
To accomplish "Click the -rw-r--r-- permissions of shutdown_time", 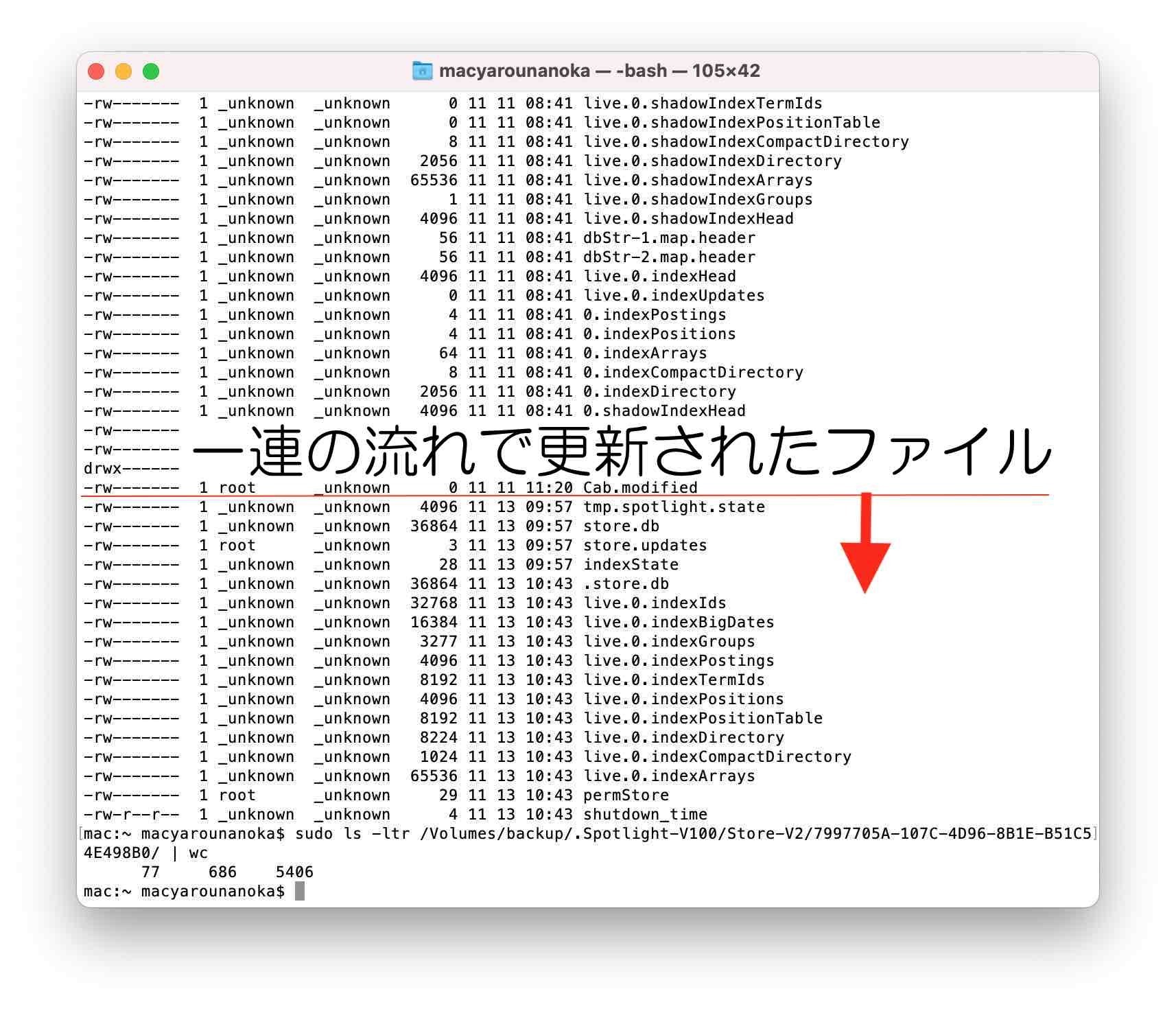I will point(131,814).
